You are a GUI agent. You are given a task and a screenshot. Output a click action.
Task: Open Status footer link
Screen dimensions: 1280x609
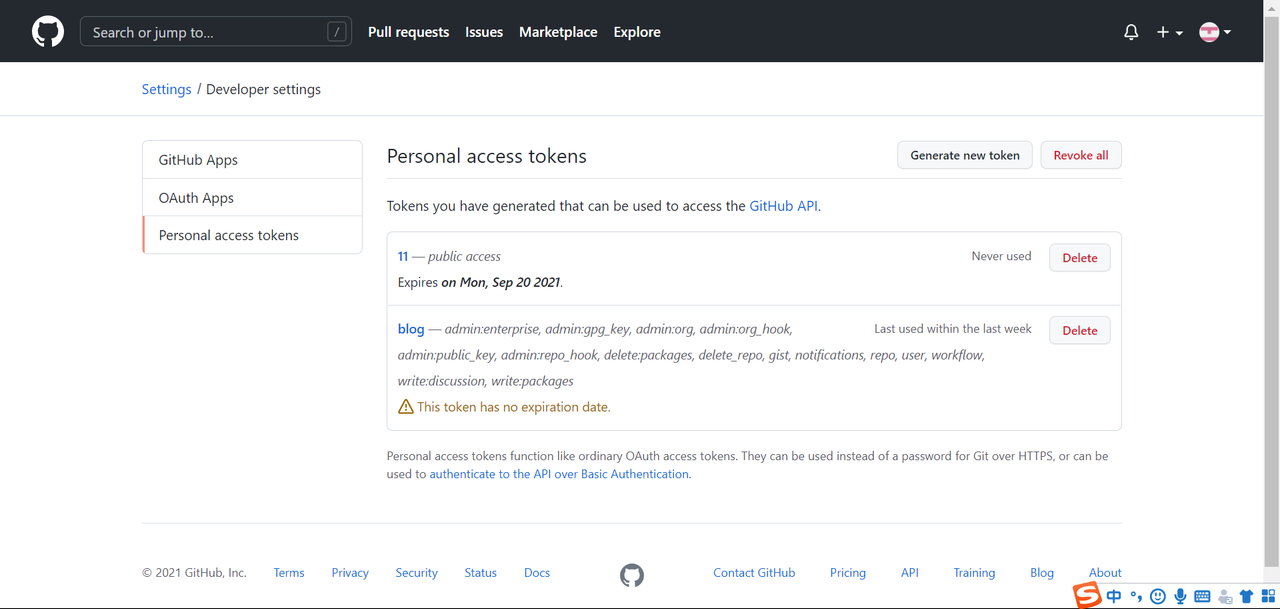tap(480, 573)
